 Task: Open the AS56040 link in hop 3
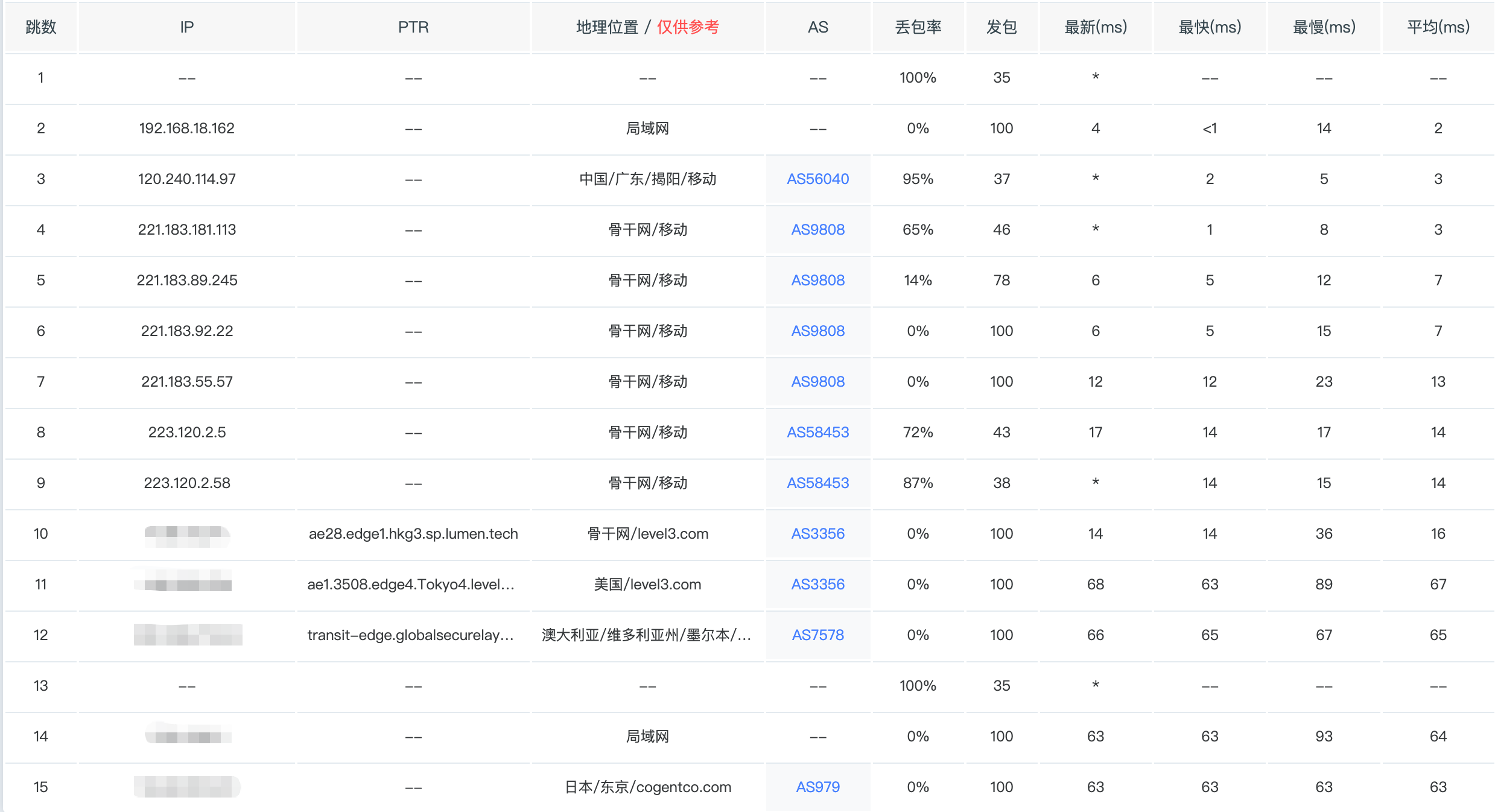[817, 179]
